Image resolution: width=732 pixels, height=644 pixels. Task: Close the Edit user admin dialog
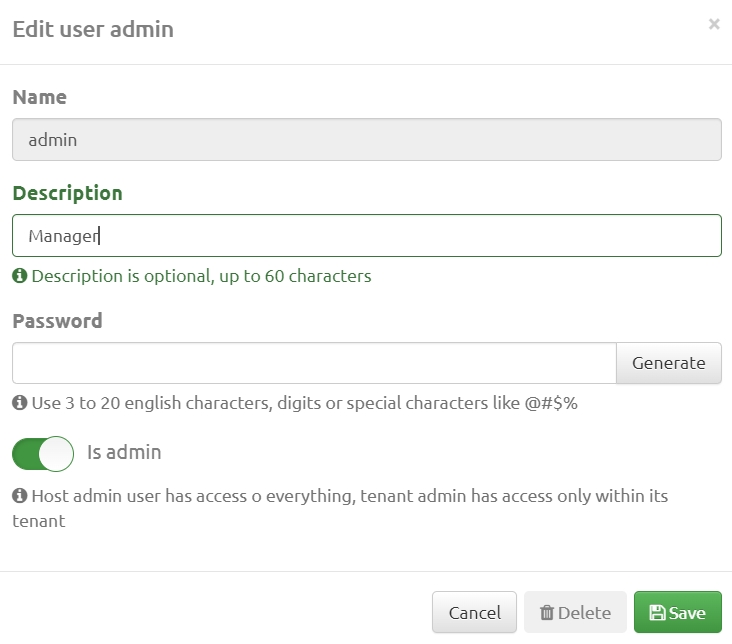pos(713,25)
